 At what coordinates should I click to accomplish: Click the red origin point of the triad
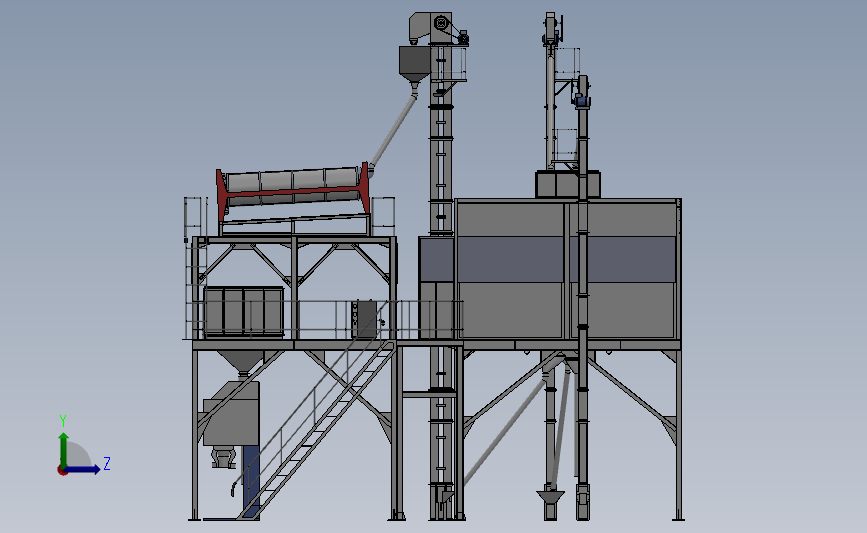pos(62,471)
